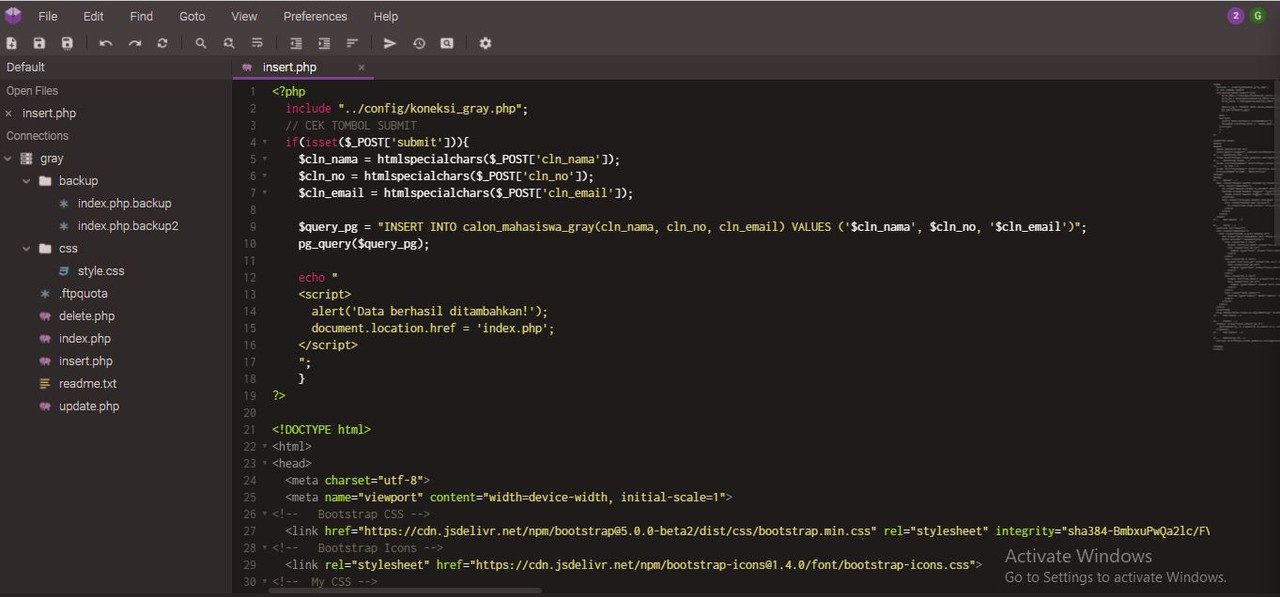Viewport: 1280px width, 597px height.
Task: Open the View menu
Action: coord(244,16)
